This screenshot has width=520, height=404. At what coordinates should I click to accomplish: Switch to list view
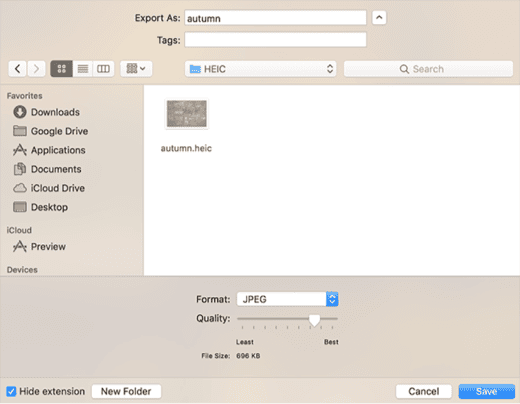coord(83,69)
